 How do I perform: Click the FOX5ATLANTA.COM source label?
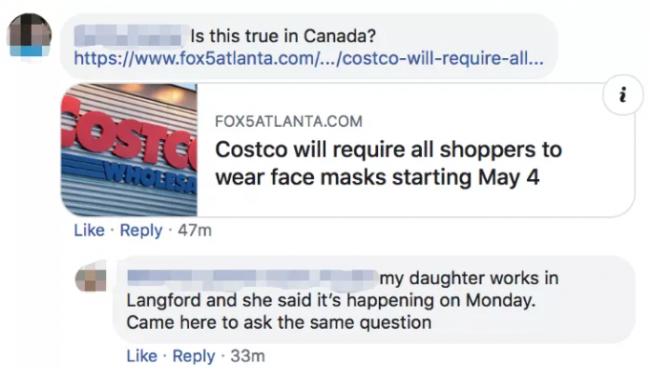(x=289, y=121)
